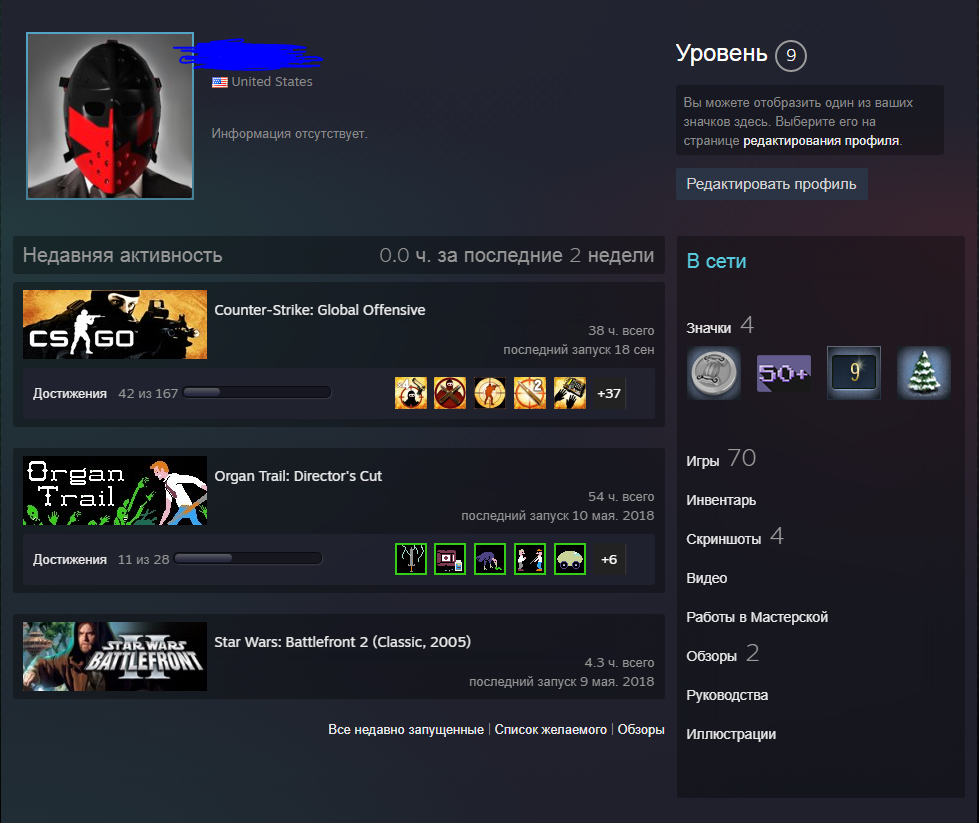Open the masked profile avatar image
Image resolution: width=979 pixels, height=823 pixels.
point(110,116)
